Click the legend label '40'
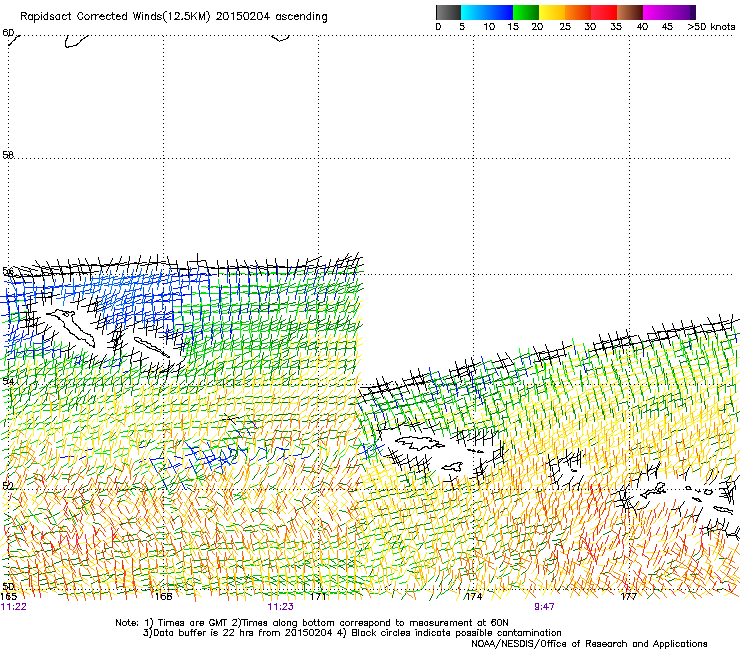This screenshot has height=650, width=740. click(x=642, y=27)
